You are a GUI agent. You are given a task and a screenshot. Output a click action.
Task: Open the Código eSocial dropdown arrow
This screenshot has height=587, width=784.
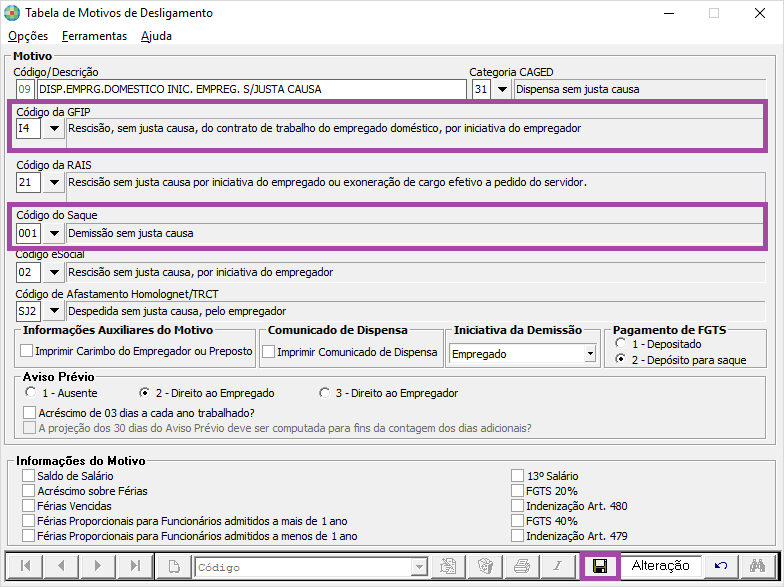pyautogui.click(x=54, y=272)
